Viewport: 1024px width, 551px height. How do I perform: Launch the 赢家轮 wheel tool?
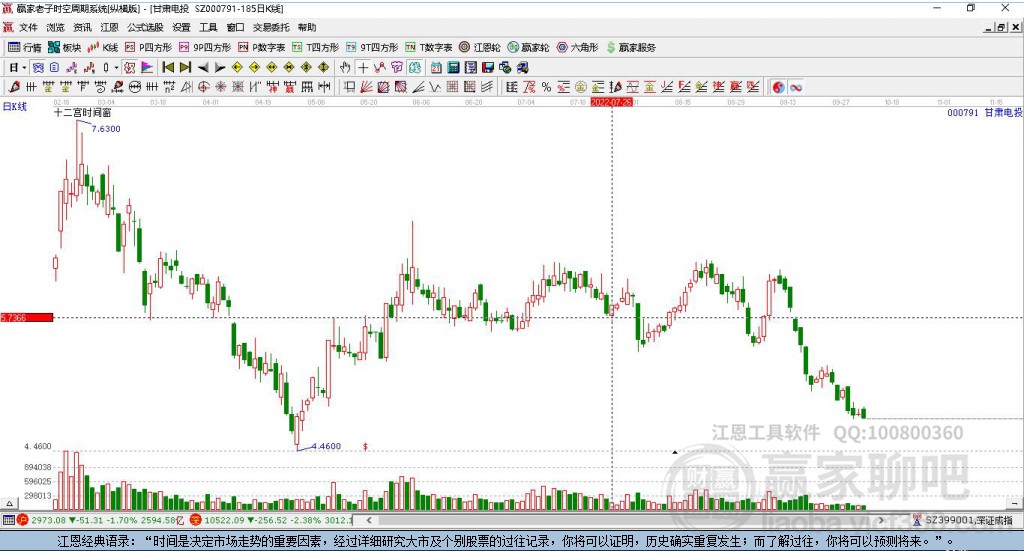(528, 48)
